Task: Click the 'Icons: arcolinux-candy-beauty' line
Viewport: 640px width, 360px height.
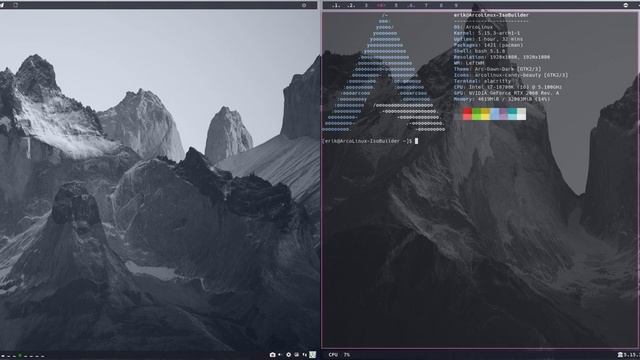Action: tap(511, 75)
